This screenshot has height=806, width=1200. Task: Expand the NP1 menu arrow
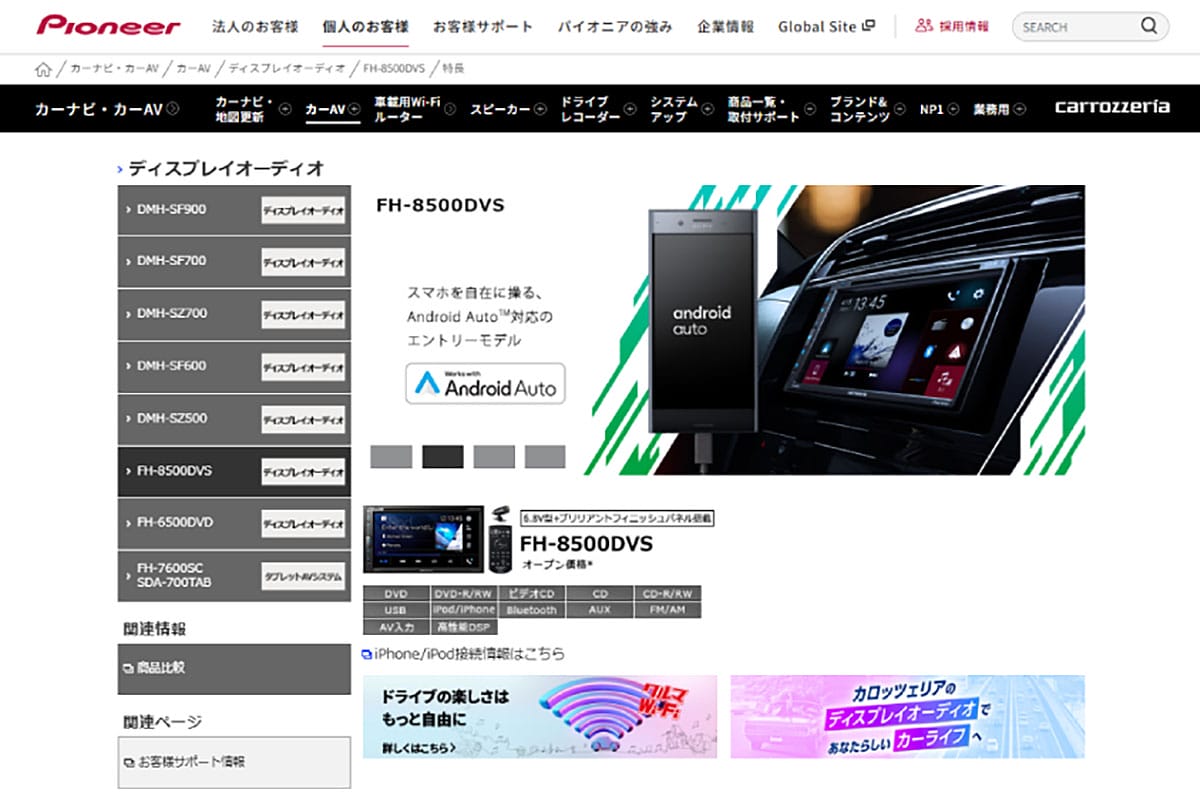pos(953,109)
